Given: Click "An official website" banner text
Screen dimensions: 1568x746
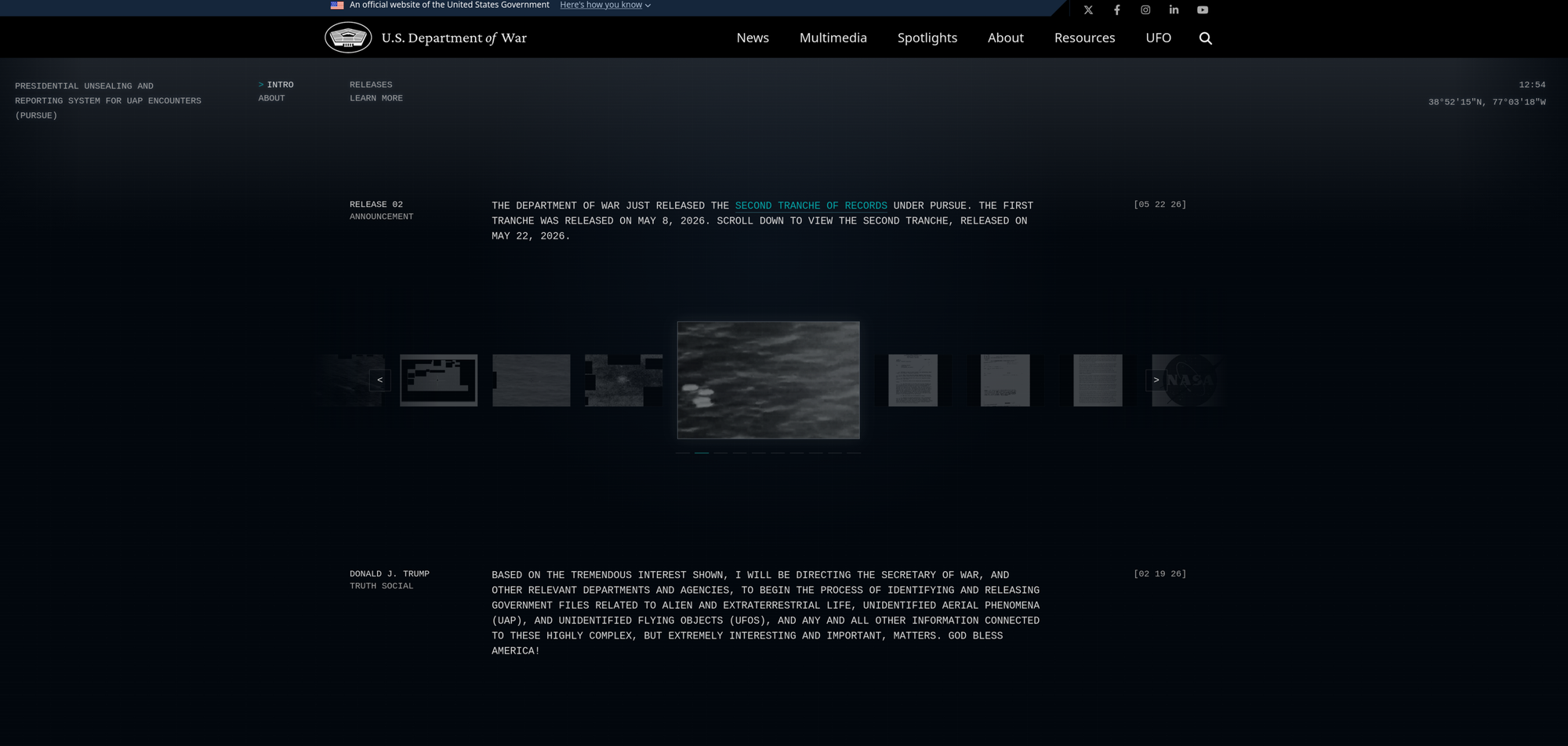Looking at the screenshot, I should pyautogui.click(x=449, y=5).
